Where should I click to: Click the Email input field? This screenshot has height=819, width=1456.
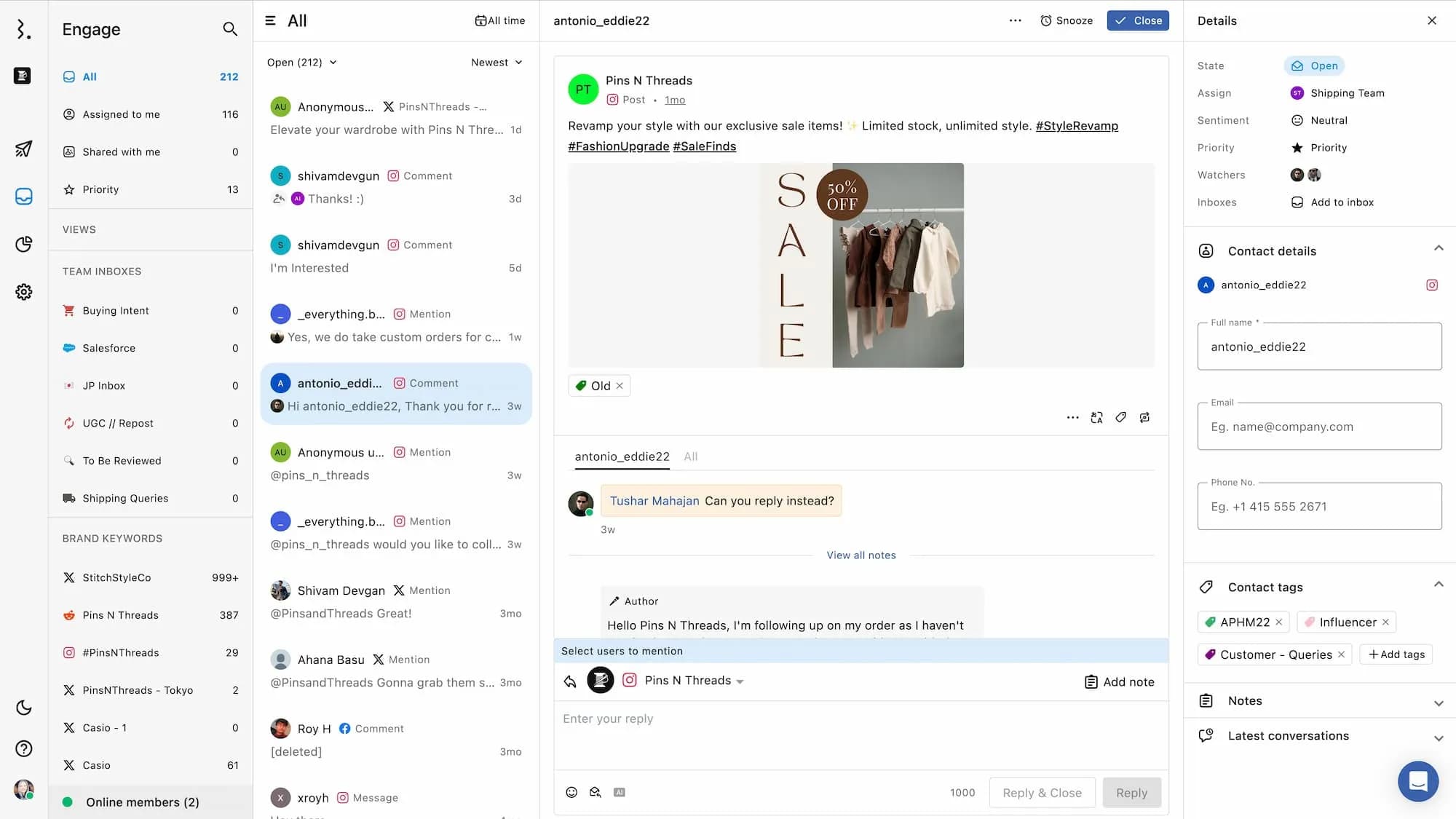click(x=1319, y=427)
